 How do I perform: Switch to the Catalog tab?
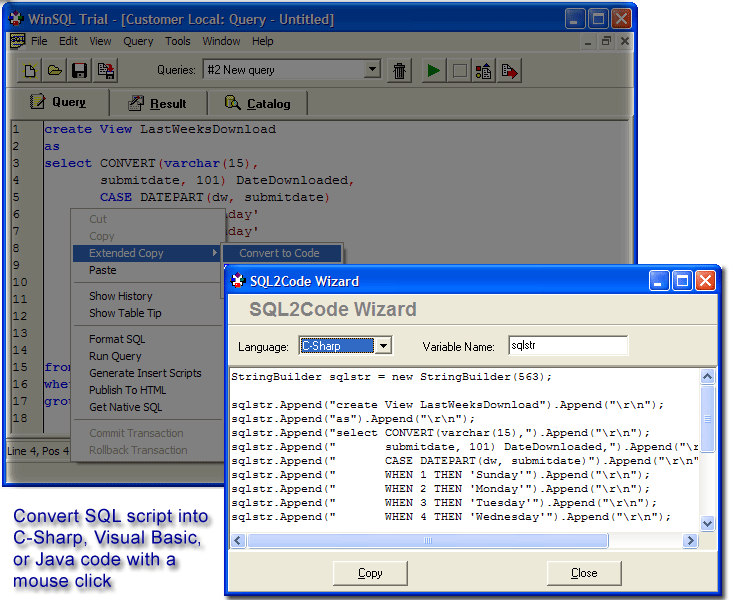click(x=258, y=103)
